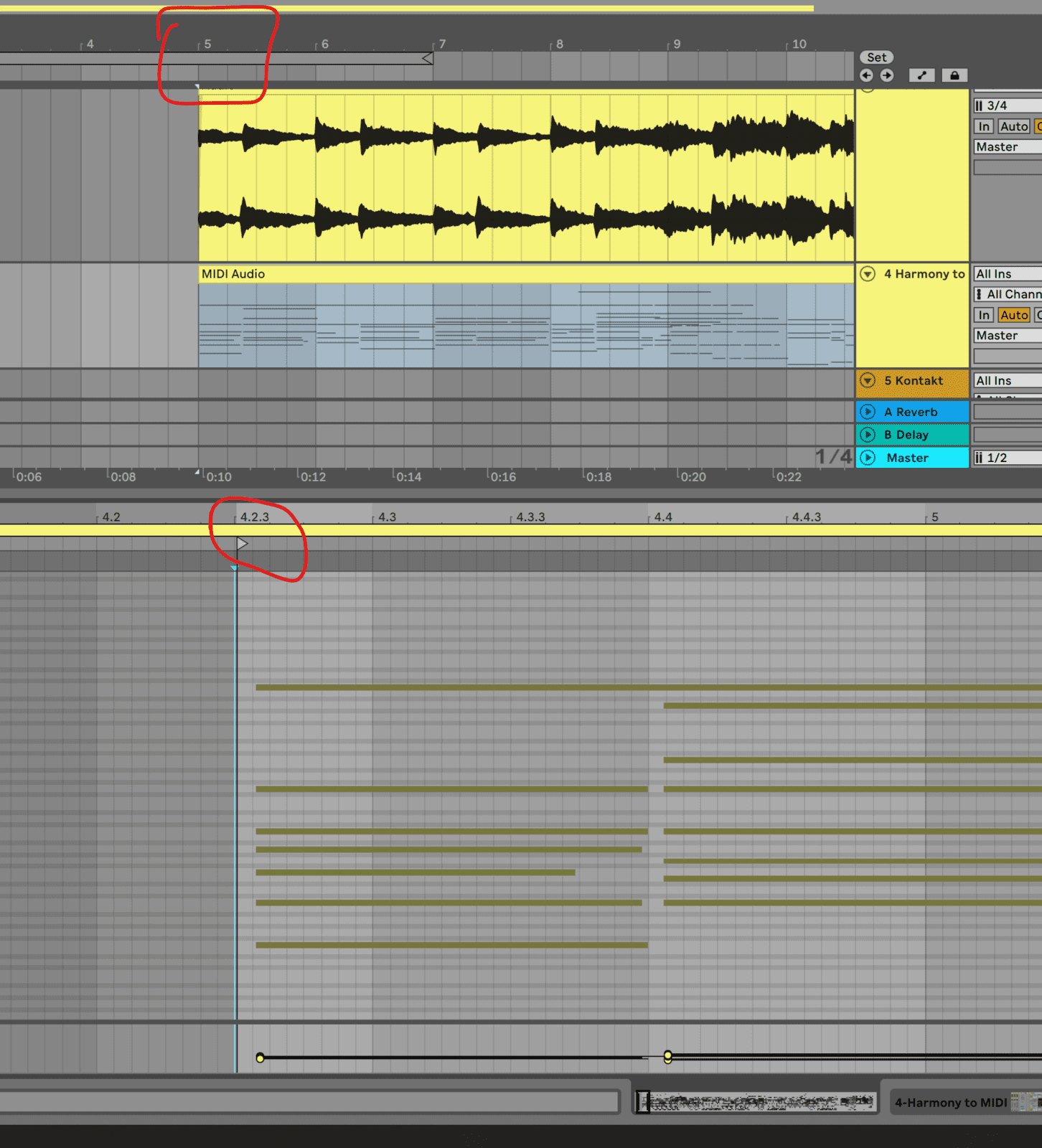Screen dimensions: 1042x1148
Task: Jump to next locator with right arrow
Action: (x=887, y=75)
